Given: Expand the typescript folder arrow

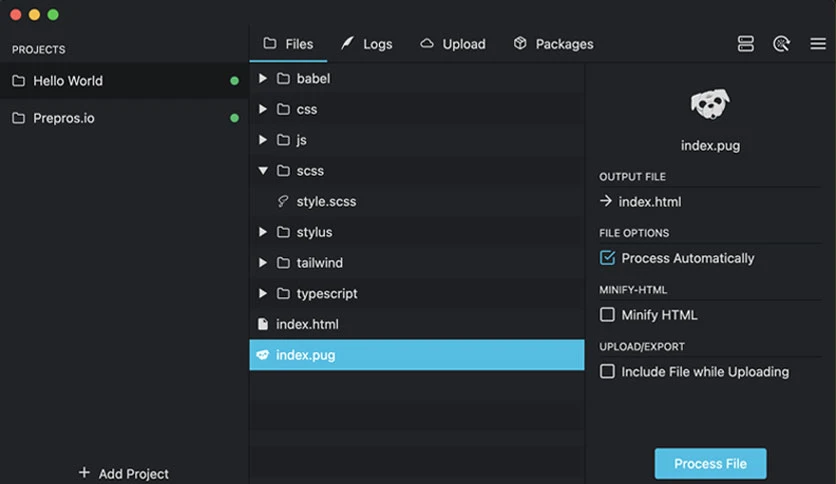Looking at the screenshot, I should point(262,293).
